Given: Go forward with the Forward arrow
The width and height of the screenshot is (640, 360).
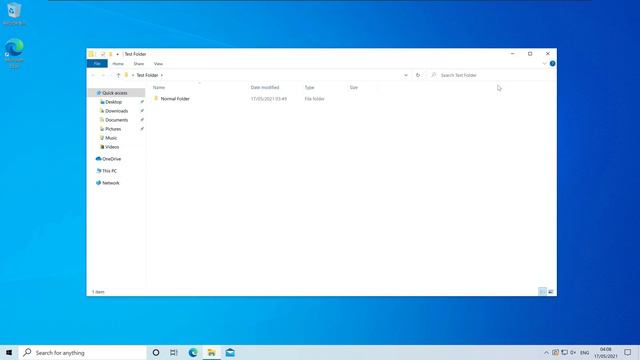Looking at the screenshot, I should click(103, 75).
